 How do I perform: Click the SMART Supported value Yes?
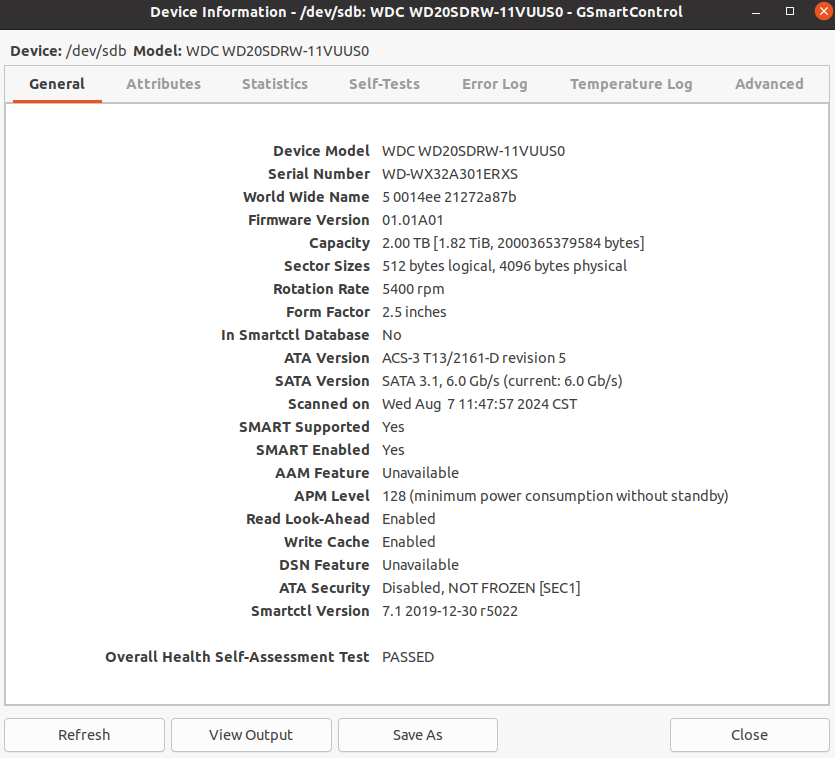pos(393,427)
